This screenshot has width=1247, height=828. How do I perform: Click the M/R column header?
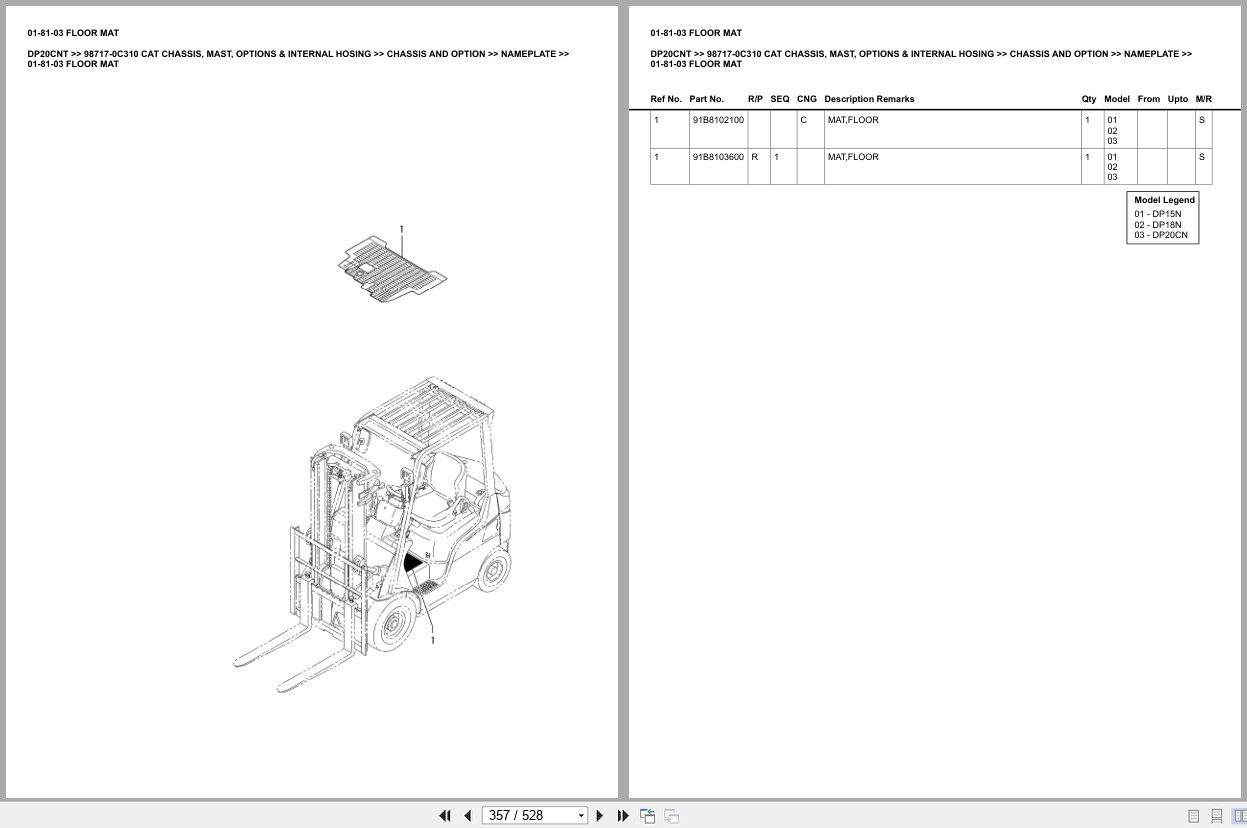1204,99
